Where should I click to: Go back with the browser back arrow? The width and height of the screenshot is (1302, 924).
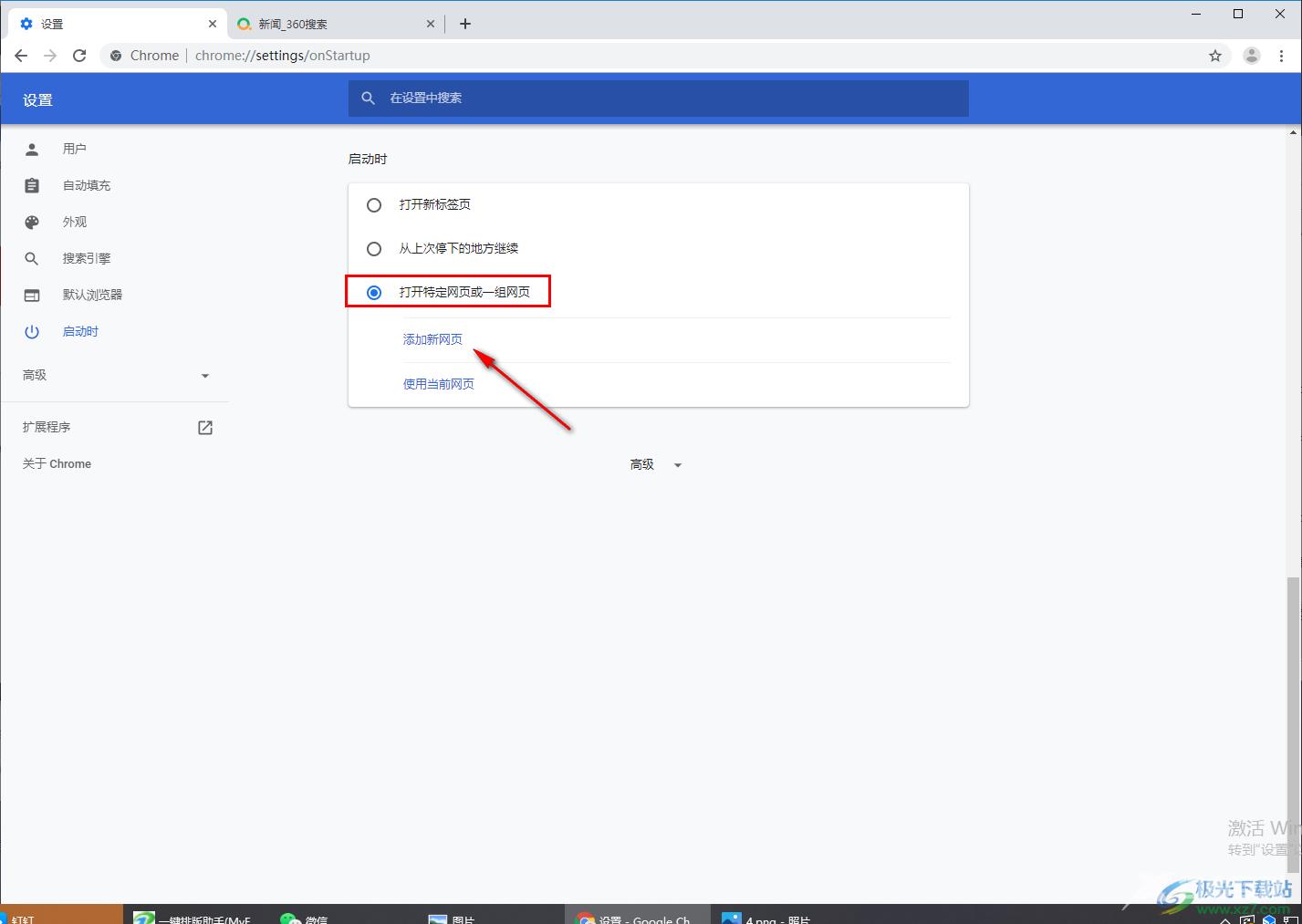21,56
